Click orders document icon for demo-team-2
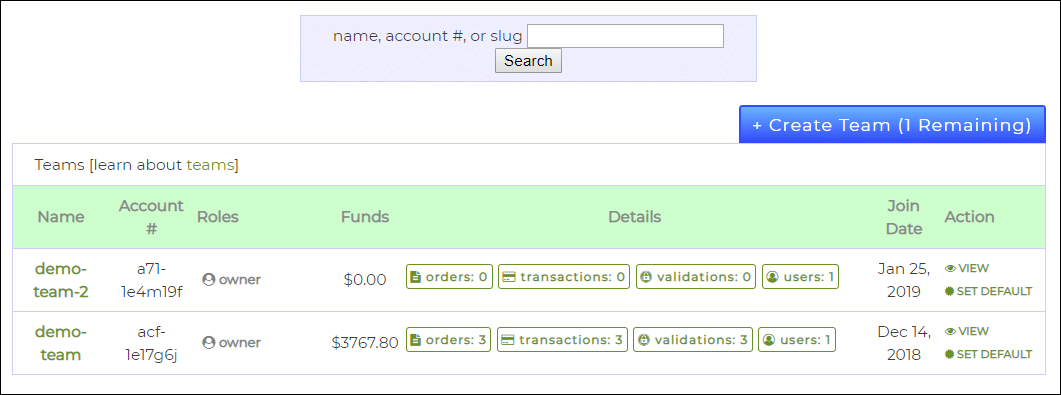The image size is (1061, 395). coord(415,277)
